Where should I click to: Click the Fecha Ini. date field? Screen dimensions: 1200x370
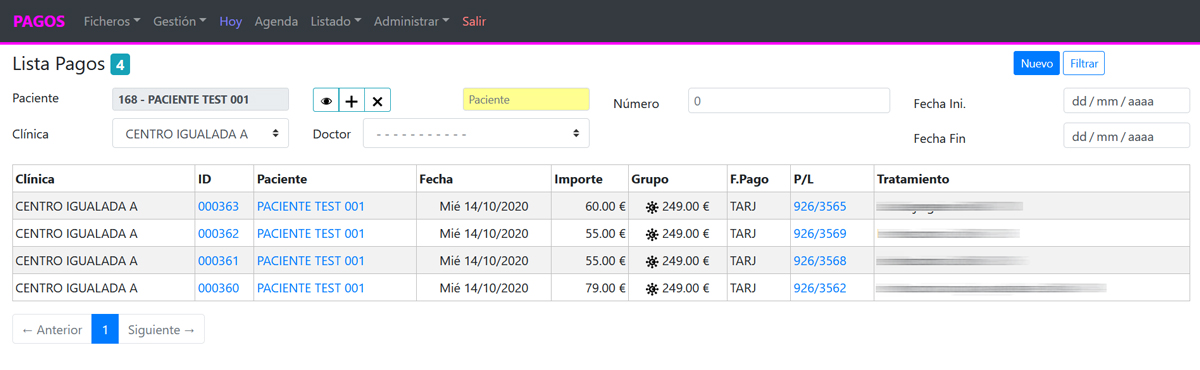click(x=1126, y=100)
